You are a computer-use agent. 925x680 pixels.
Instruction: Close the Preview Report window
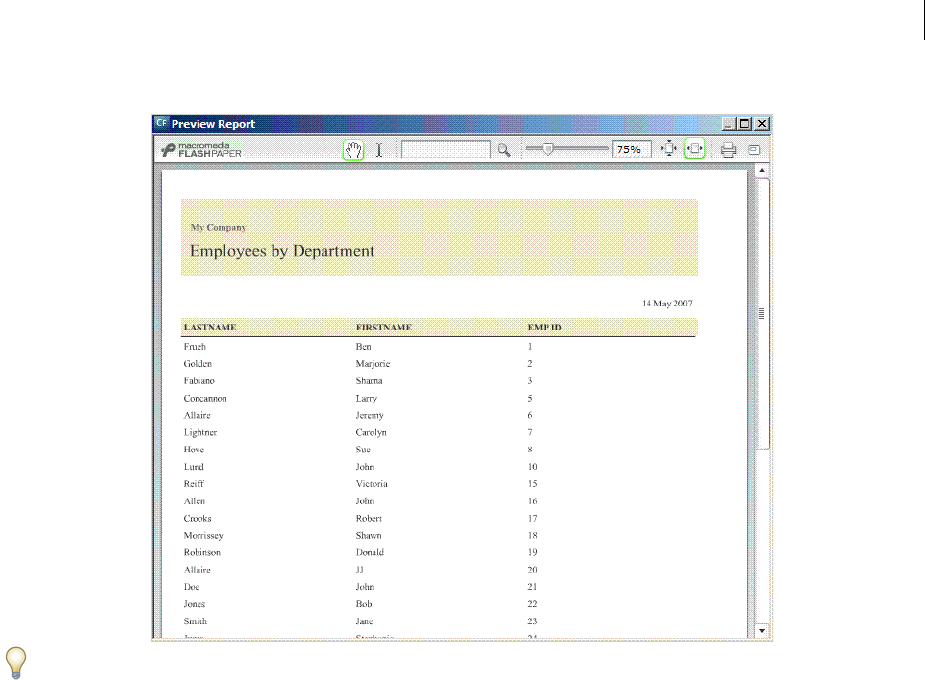[762, 124]
